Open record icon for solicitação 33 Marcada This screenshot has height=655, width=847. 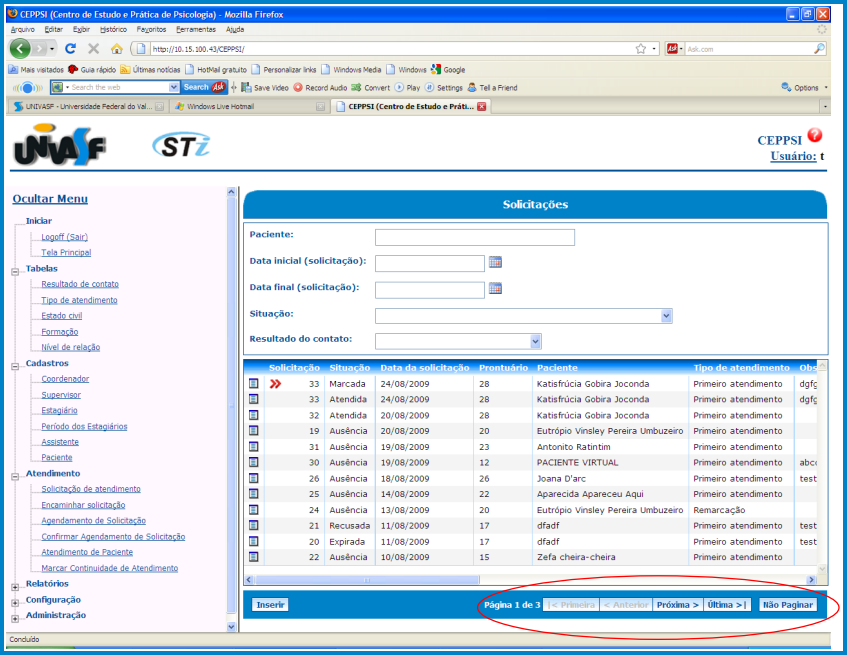point(253,383)
